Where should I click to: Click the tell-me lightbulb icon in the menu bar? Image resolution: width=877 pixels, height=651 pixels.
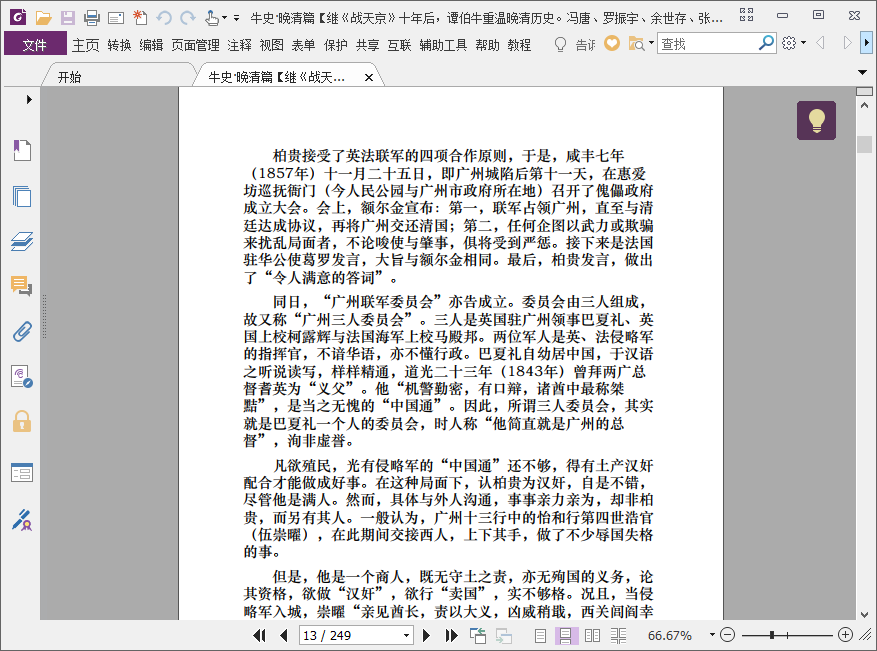[x=560, y=44]
